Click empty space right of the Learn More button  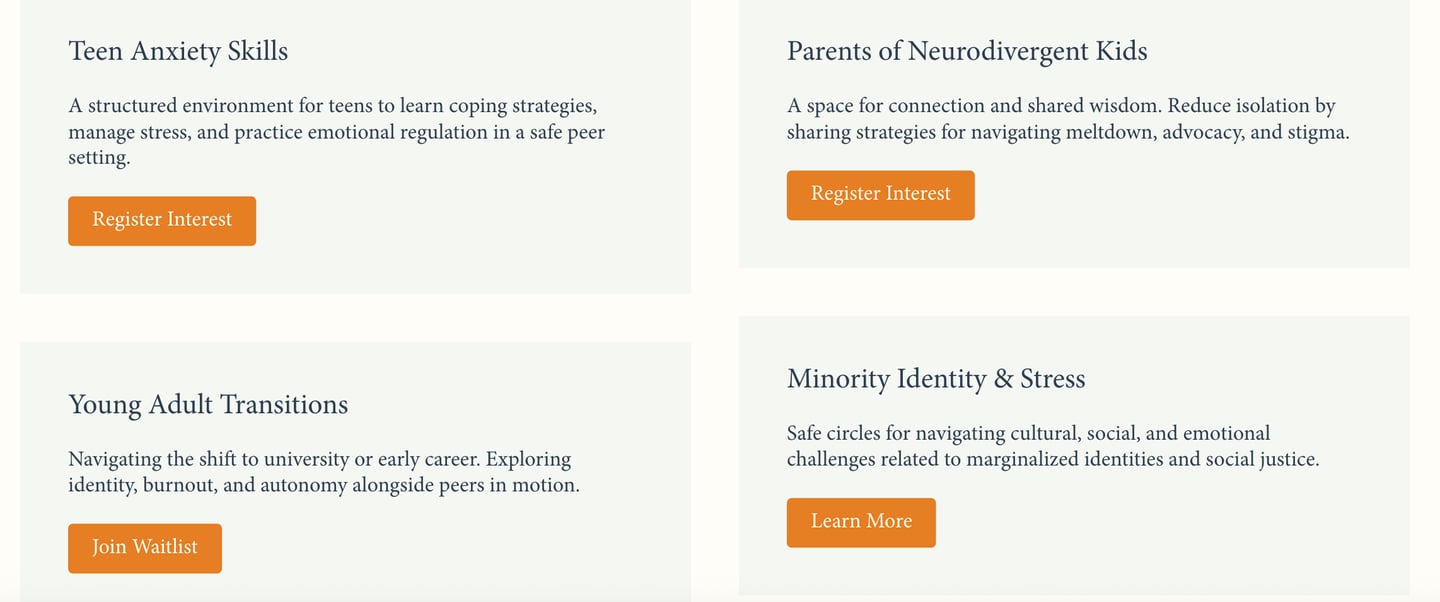coord(1150,522)
